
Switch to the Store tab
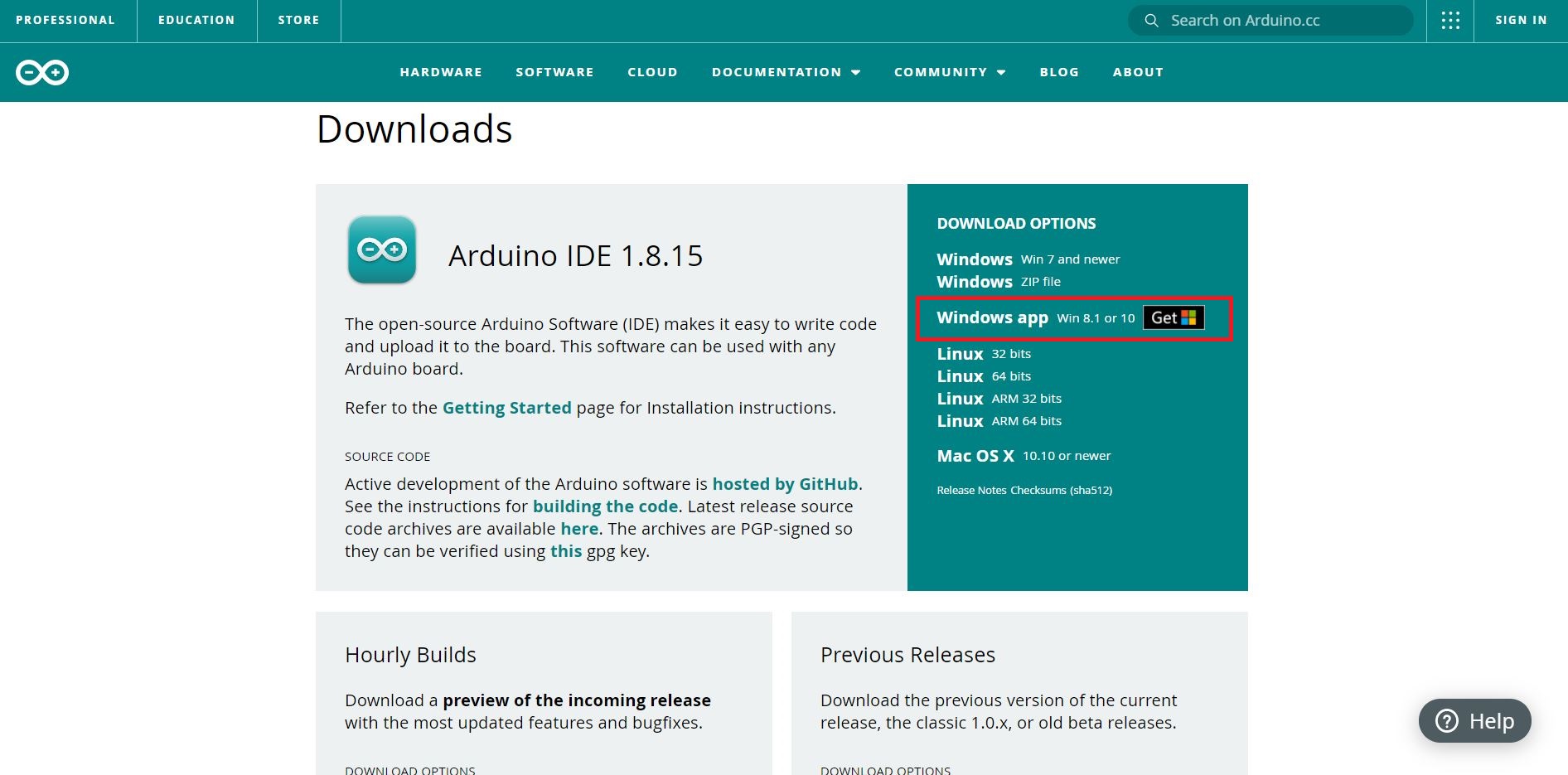pos(298,20)
